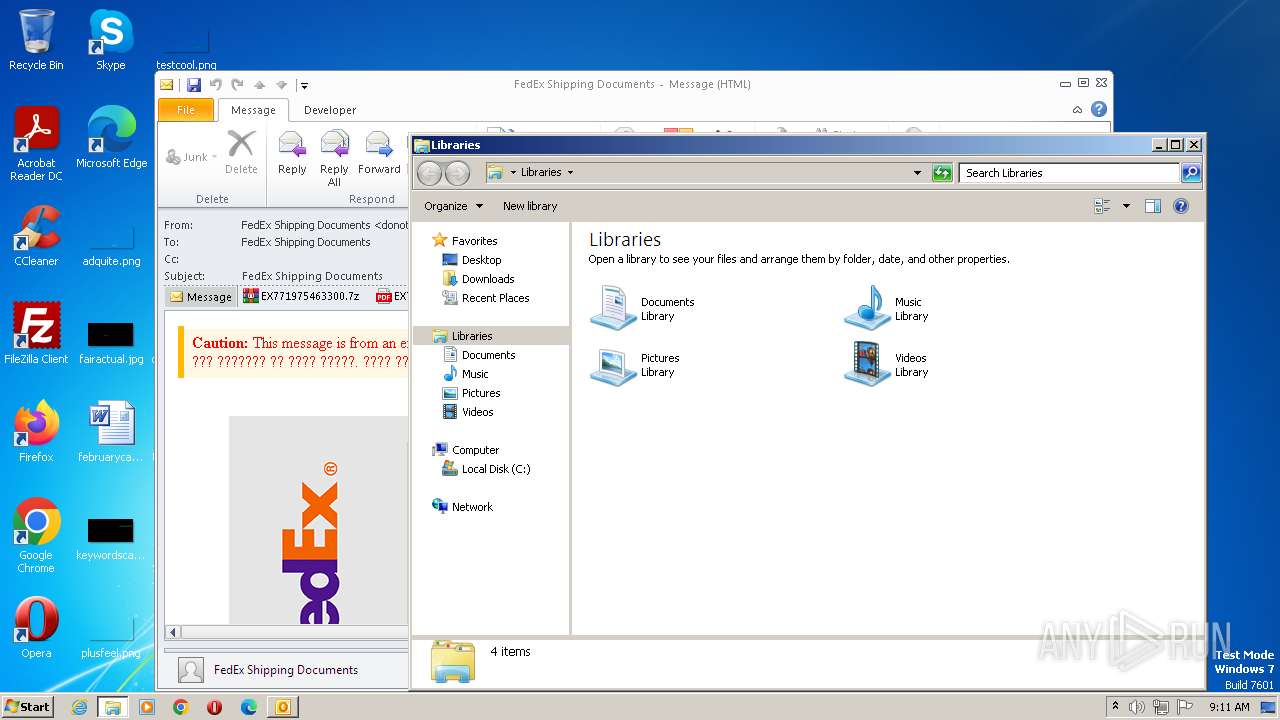Click Forward in the Outlook ribbon
Viewport: 1280px width, 720px height.
[379, 153]
